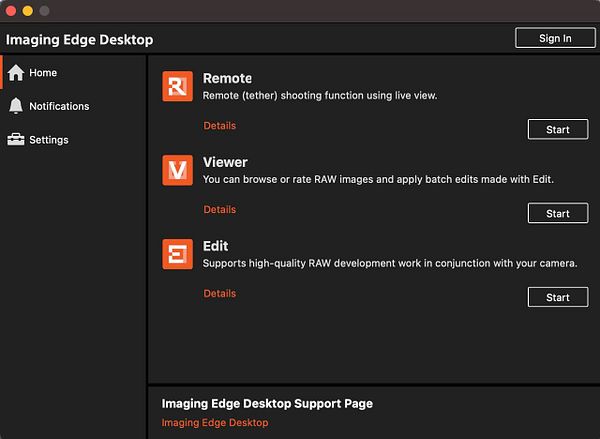Click the Viewer app icon
The width and height of the screenshot is (600, 439).
pyautogui.click(x=177, y=171)
